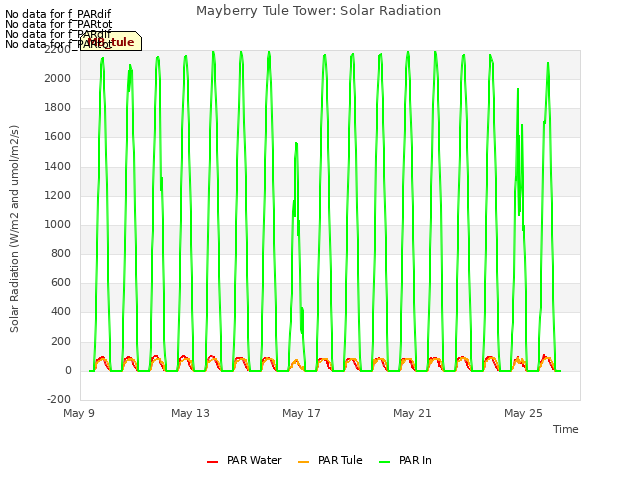
Task: Click the 1600 y-axis tick label
Action: click(x=58, y=137)
